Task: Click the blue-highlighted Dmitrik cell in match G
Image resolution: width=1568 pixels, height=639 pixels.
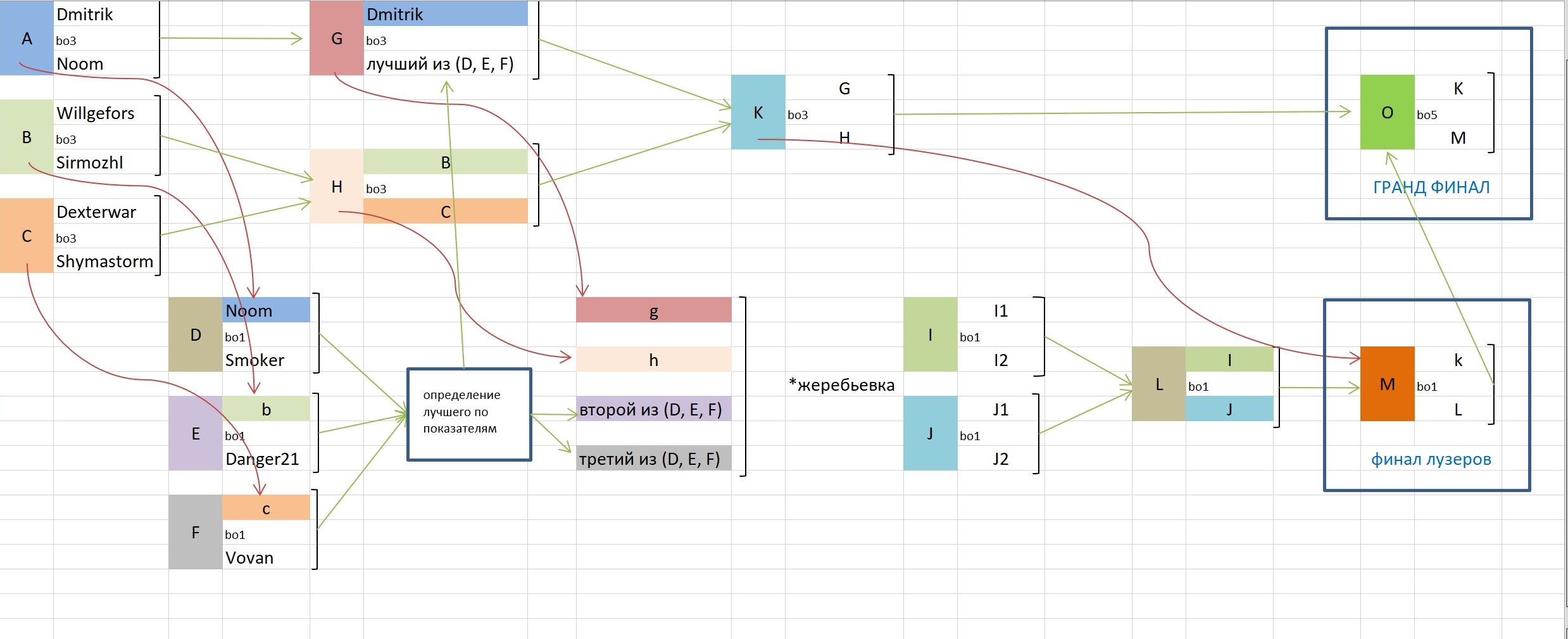Action: pyautogui.click(x=446, y=14)
